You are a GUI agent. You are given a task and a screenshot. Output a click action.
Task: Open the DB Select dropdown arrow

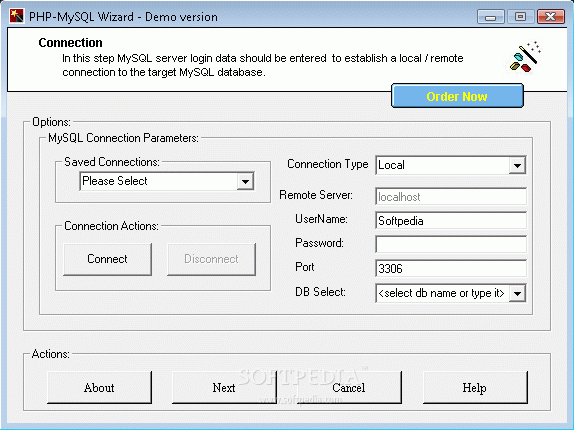tap(517, 293)
